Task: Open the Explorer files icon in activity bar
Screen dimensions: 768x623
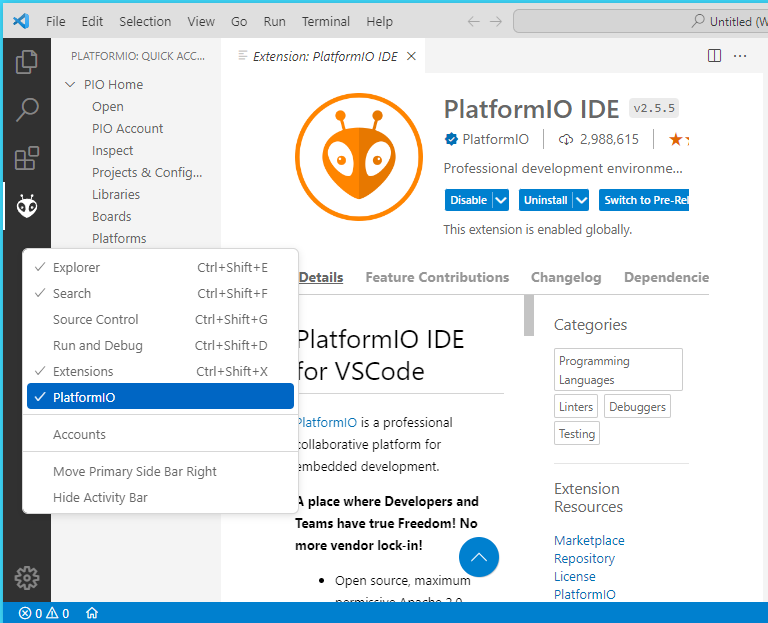Action: (26, 62)
